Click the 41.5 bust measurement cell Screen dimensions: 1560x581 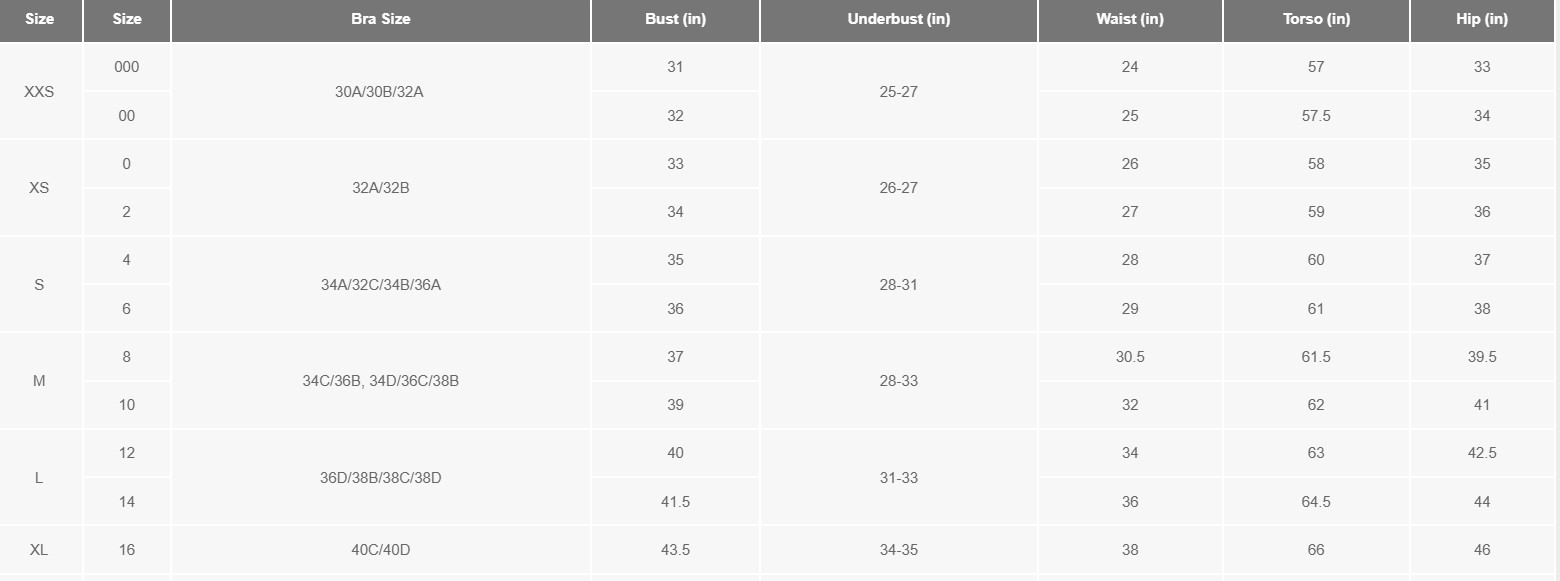coord(675,502)
